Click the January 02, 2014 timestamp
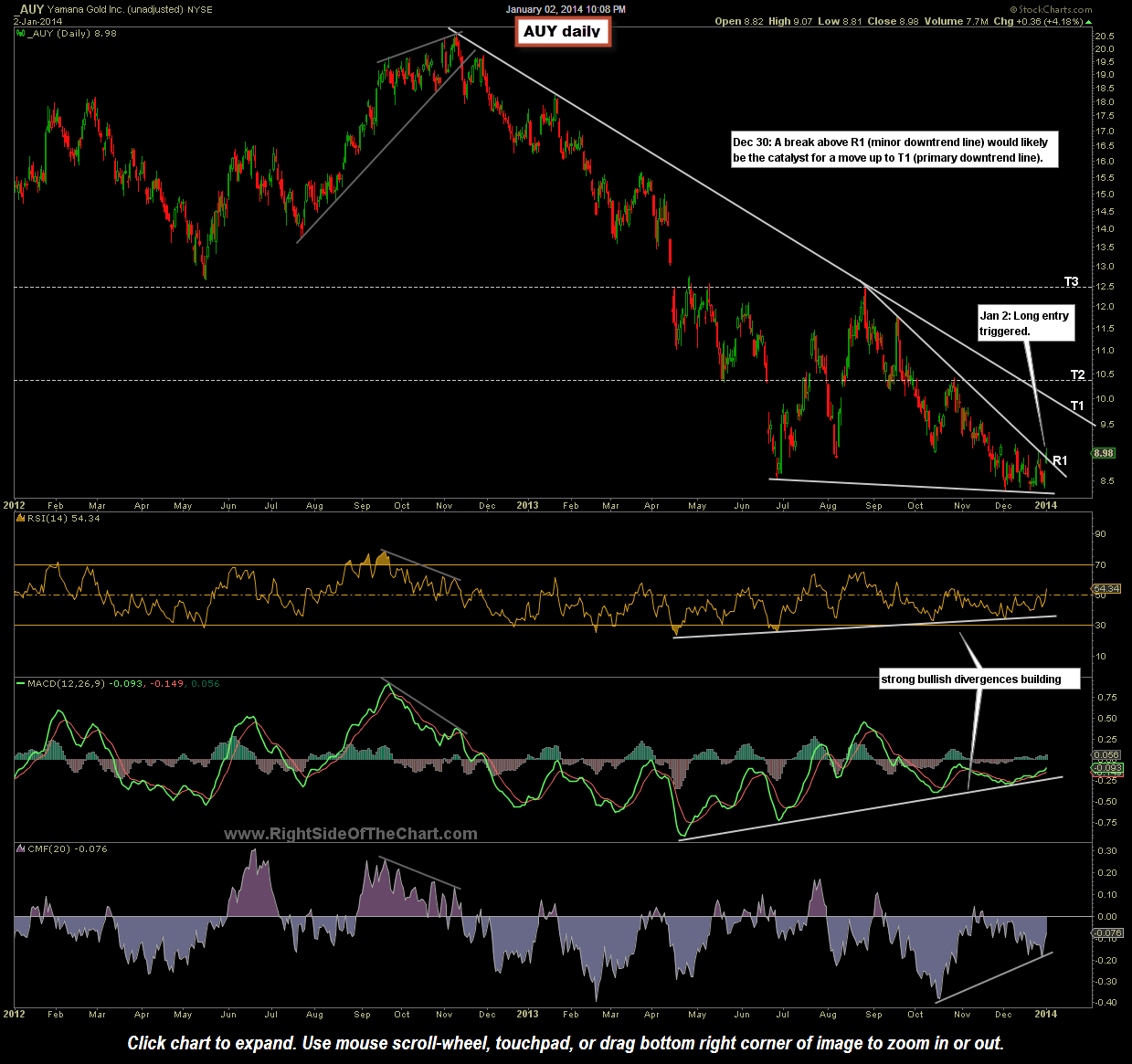 point(566,9)
